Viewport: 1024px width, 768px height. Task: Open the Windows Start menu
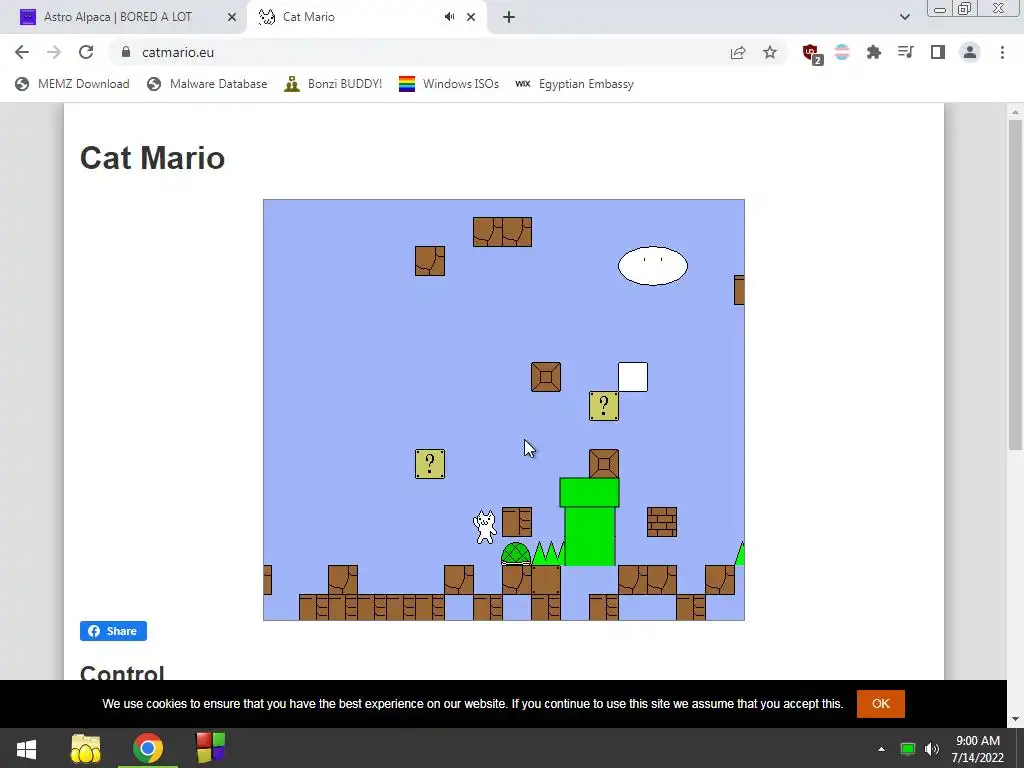tap(26, 748)
